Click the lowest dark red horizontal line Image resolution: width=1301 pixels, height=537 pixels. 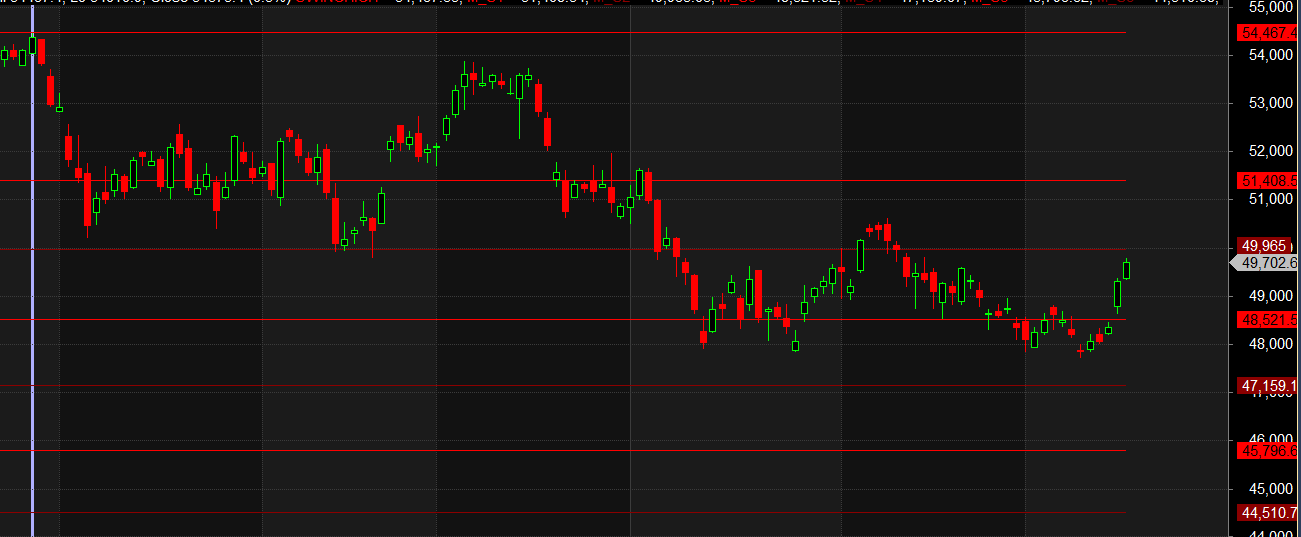tap(600, 513)
